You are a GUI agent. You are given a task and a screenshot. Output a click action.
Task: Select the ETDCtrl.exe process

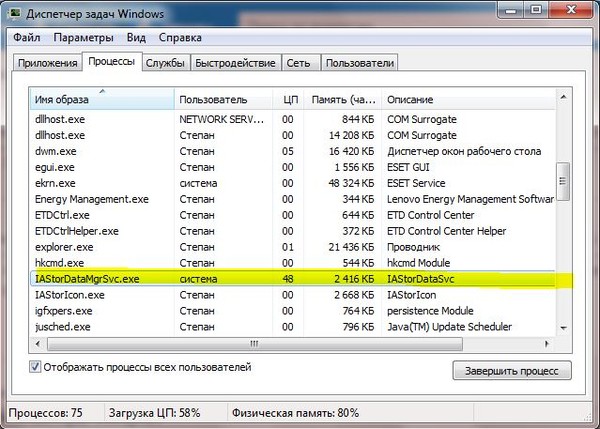click(292, 215)
